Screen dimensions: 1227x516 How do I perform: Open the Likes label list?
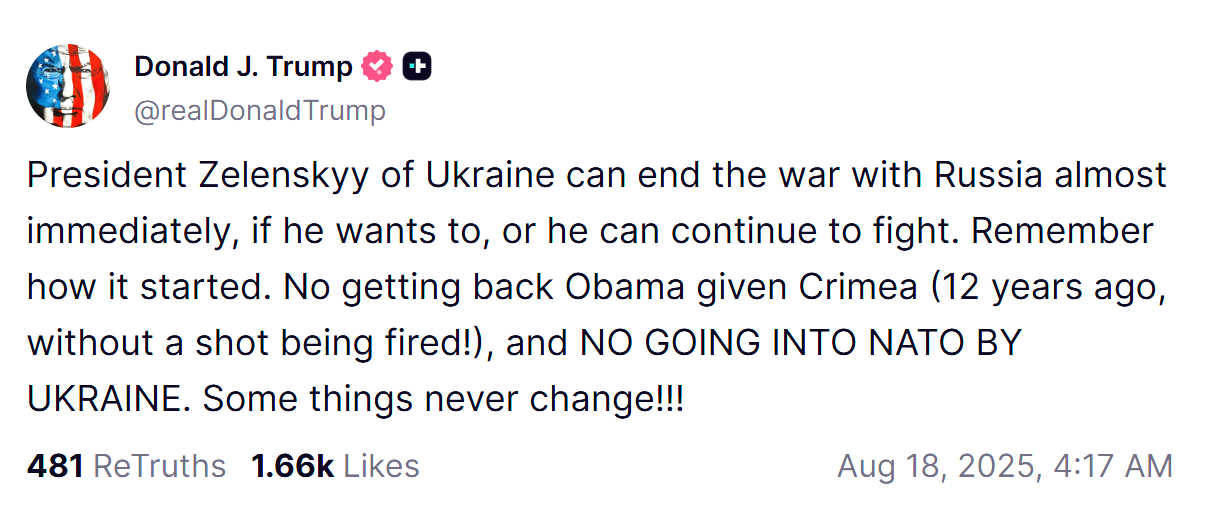coord(381,466)
